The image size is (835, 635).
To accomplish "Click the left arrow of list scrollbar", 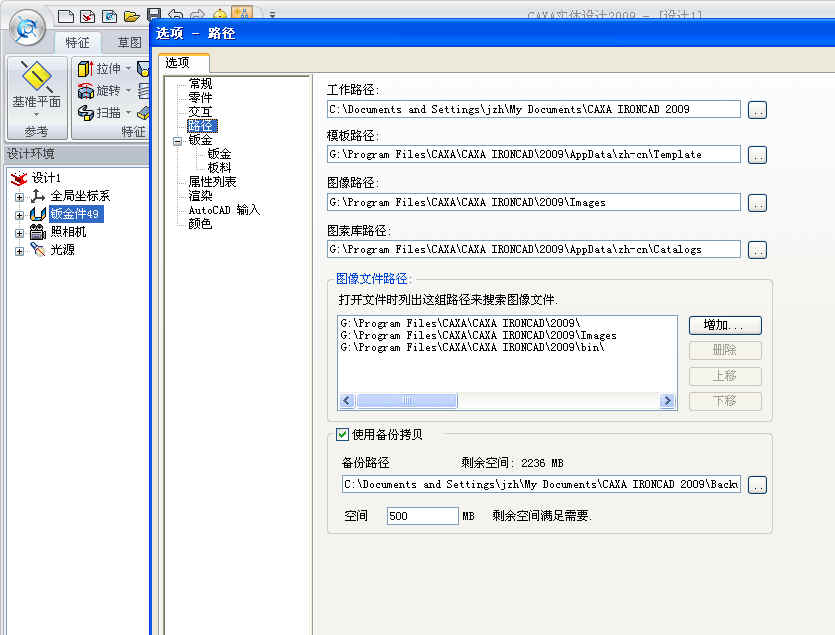I will pos(347,401).
